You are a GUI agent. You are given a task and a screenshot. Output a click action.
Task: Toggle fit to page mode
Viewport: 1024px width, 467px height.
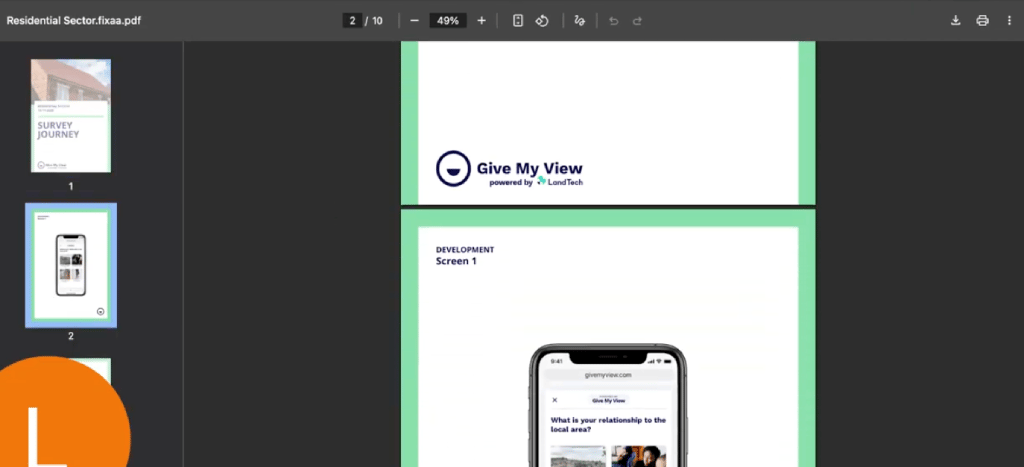518,21
